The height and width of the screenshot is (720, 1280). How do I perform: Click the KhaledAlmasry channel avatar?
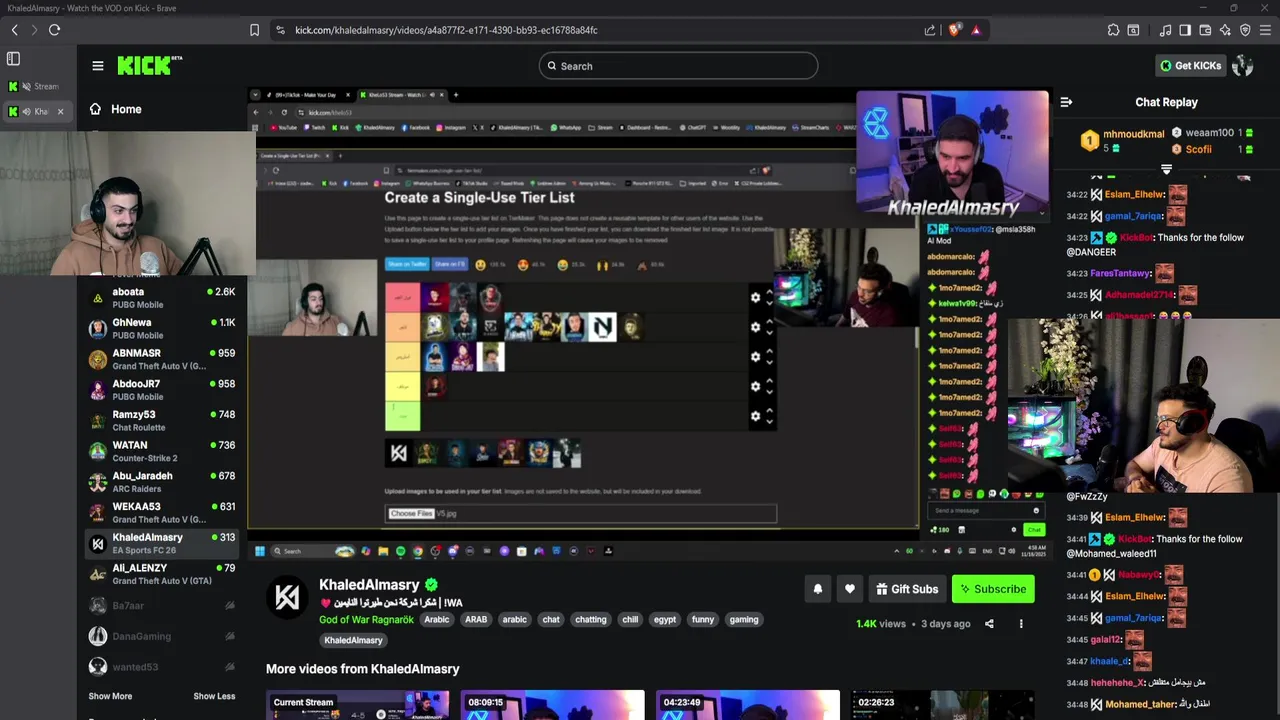pos(287,597)
